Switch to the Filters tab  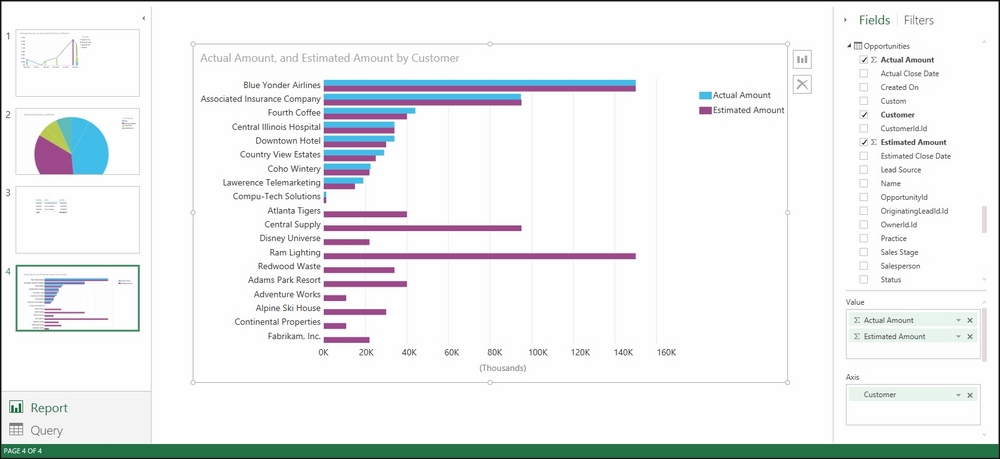918,20
